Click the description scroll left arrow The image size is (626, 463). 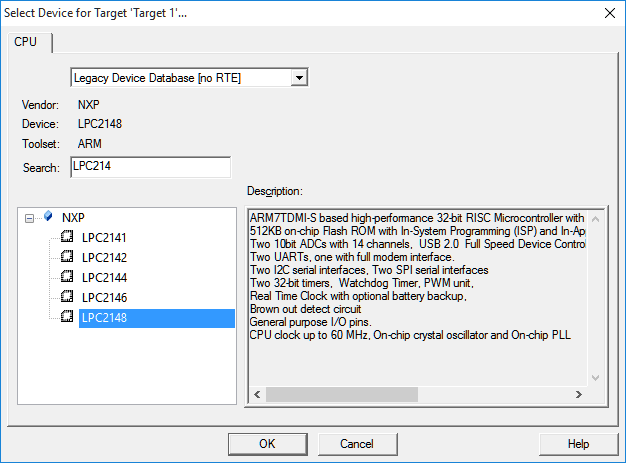point(257,395)
